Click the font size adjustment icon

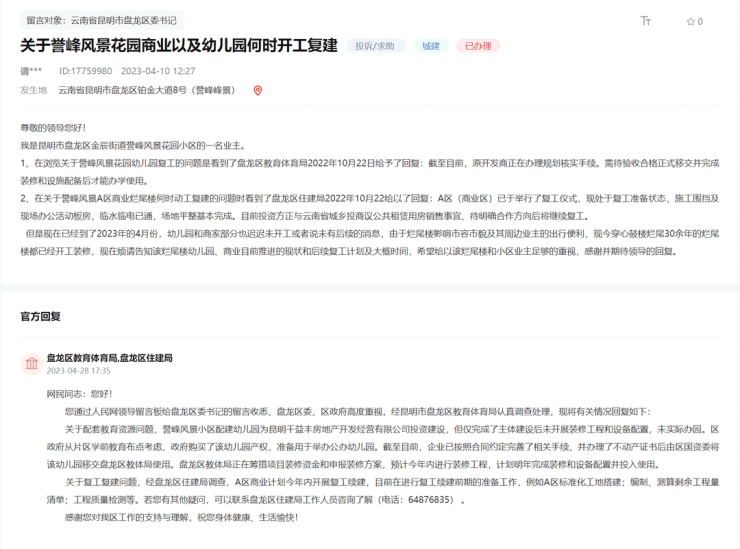pyautogui.click(x=645, y=21)
